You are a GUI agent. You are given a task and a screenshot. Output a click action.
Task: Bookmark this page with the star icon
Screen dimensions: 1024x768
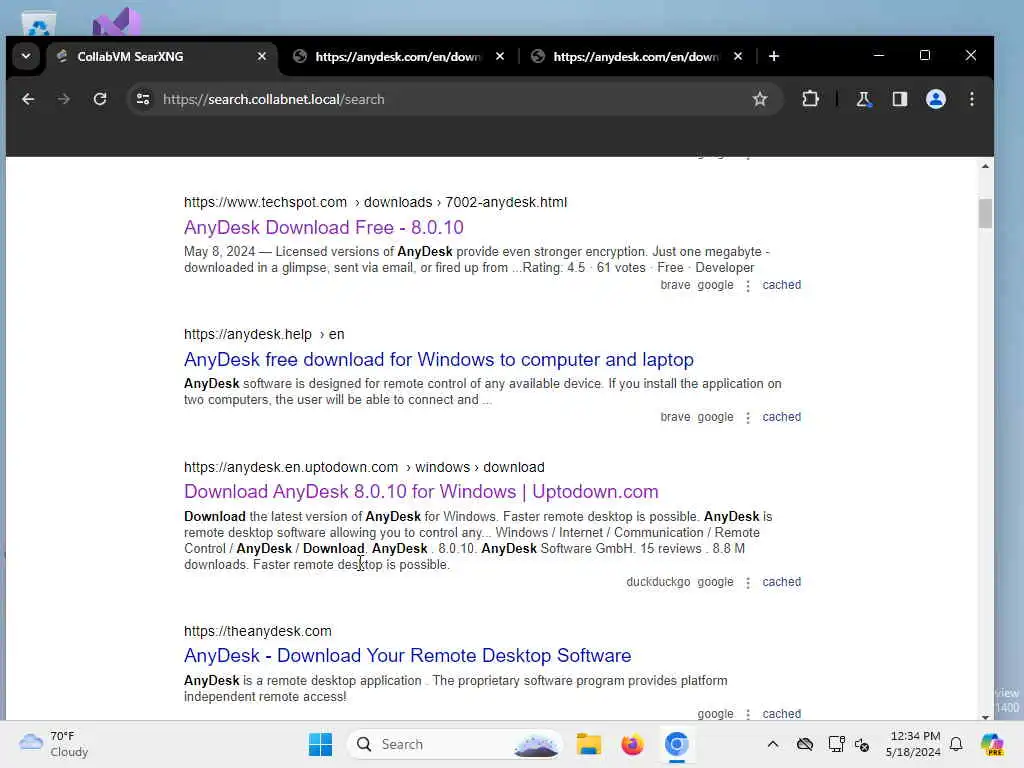click(760, 99)
